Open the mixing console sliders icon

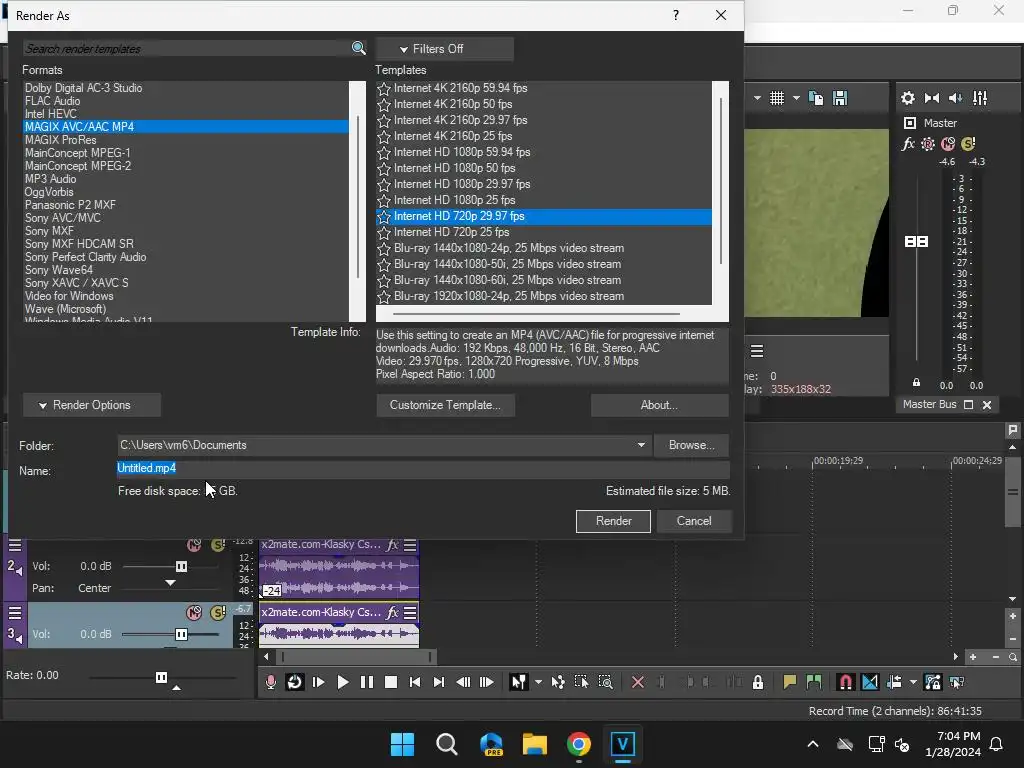[x=980, y=98]
